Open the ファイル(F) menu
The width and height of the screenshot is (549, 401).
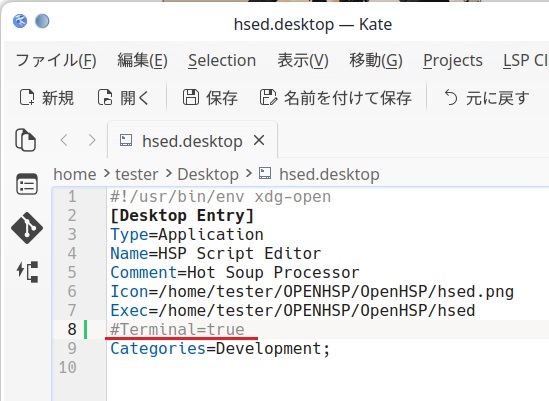click(x=56, y=61)
